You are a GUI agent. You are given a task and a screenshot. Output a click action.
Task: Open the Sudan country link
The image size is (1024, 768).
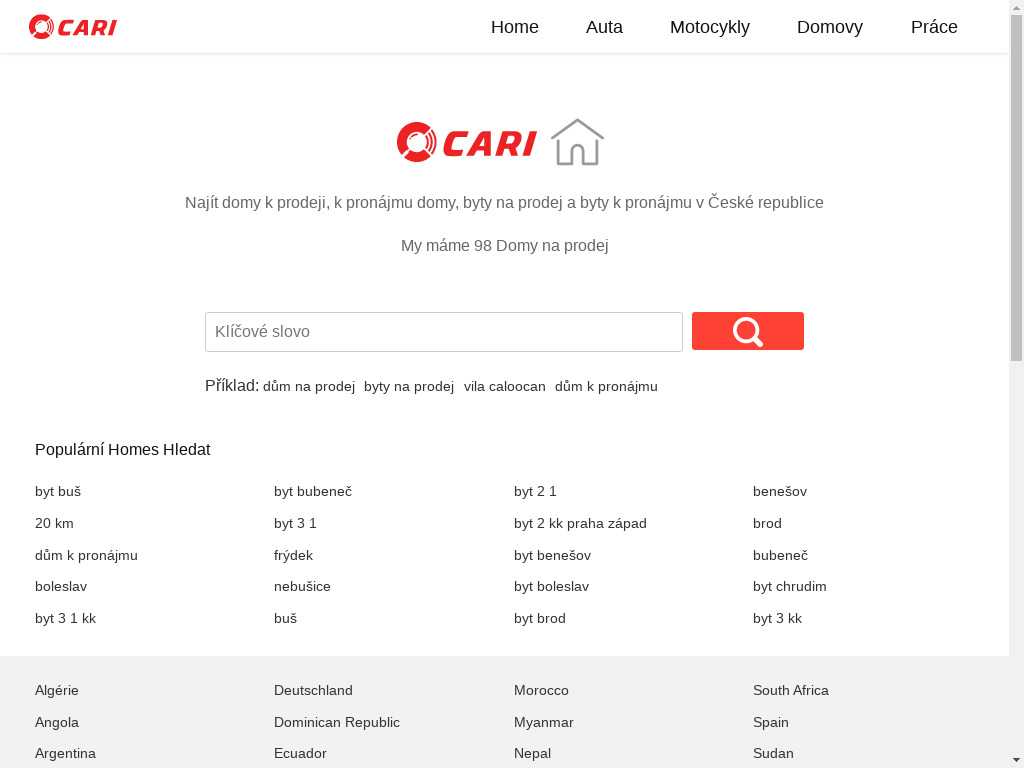(773, 753)
